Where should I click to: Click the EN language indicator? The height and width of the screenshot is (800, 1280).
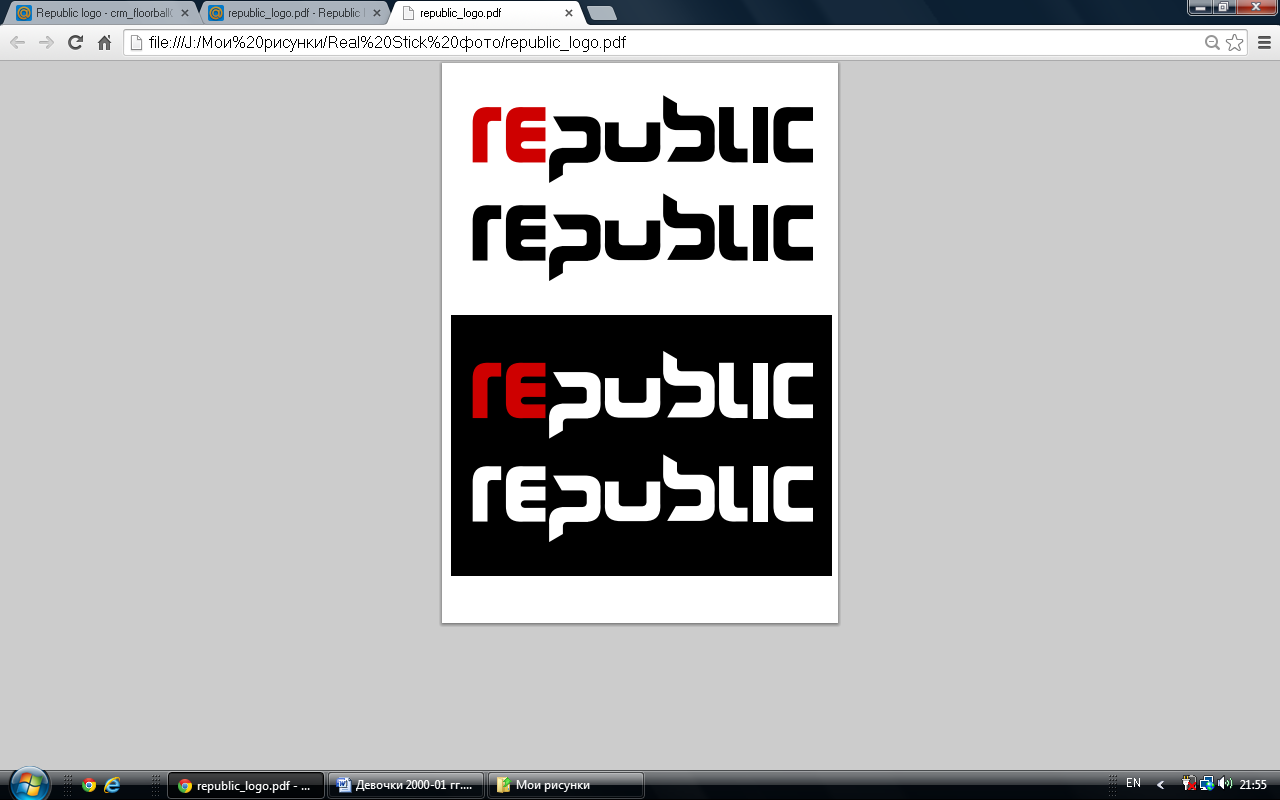1133,784
